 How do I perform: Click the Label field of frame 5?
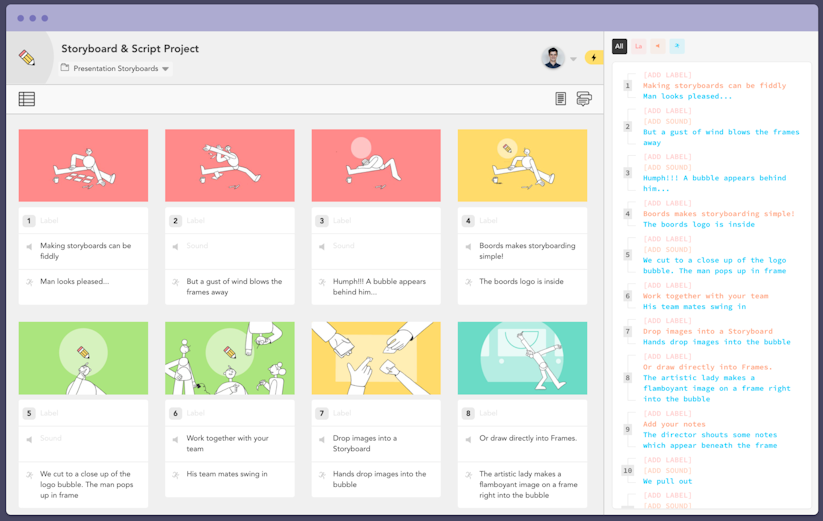pos(83,413)
